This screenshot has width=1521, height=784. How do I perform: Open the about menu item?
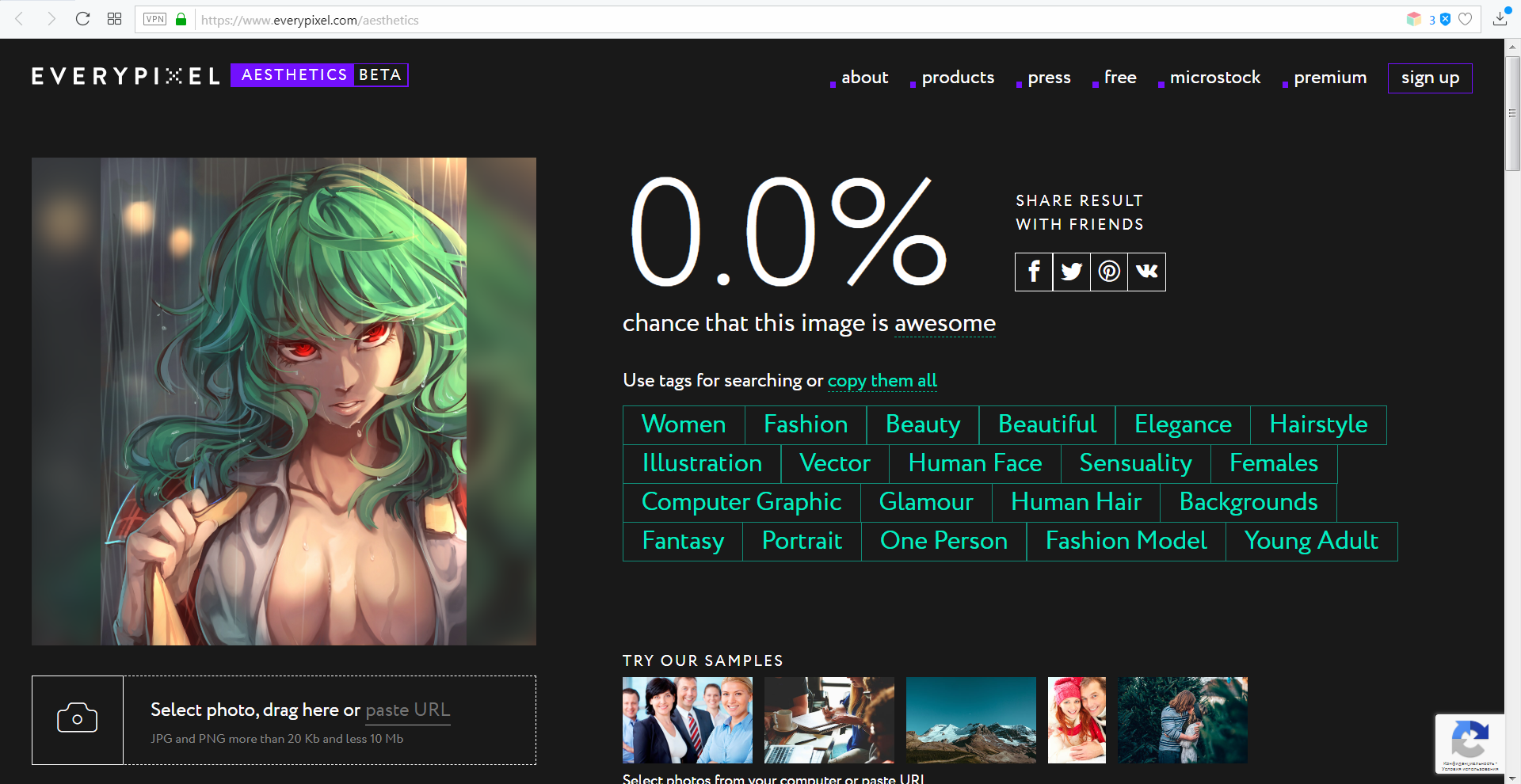[864, 78]
